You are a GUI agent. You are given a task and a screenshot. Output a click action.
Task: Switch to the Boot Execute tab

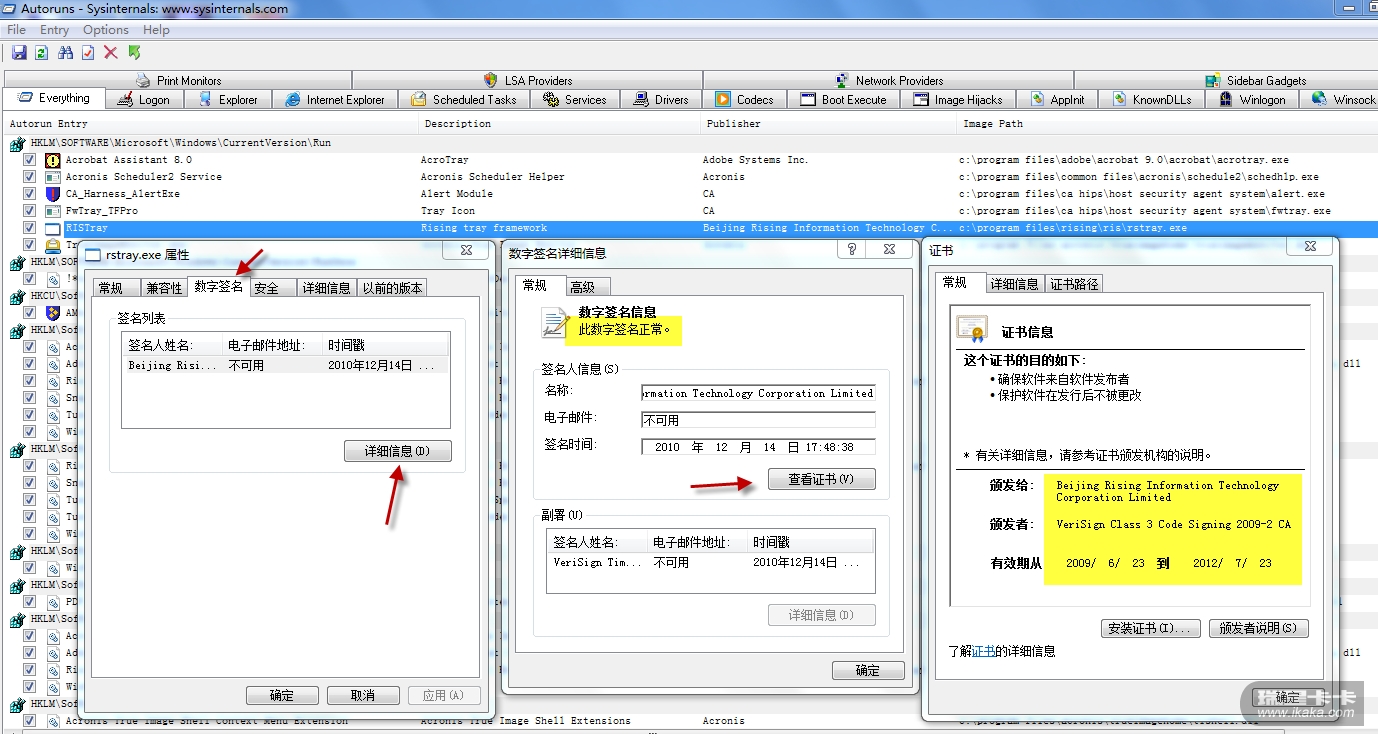[x=844, y=99]
